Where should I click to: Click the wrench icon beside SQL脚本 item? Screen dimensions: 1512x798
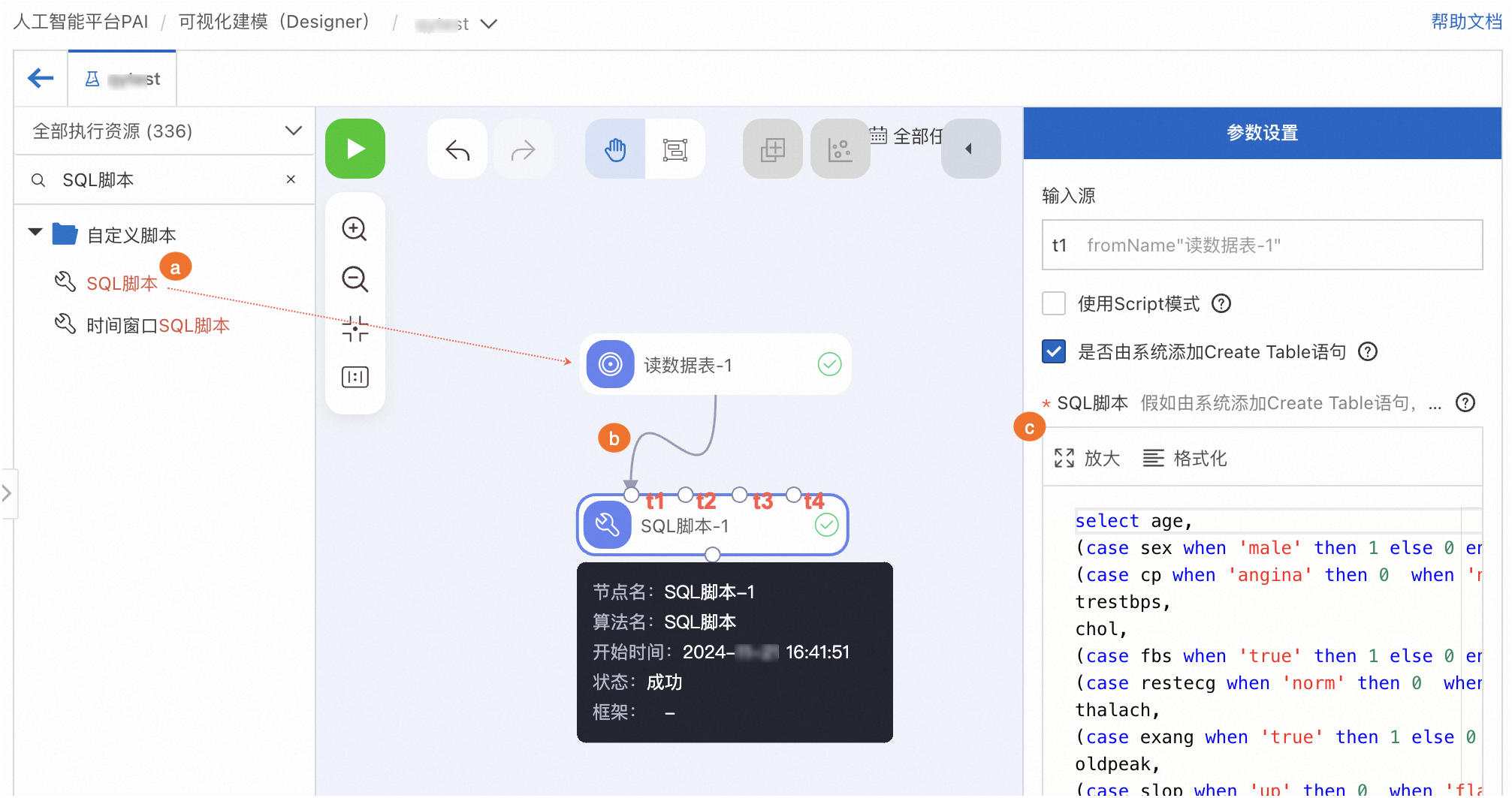pyautogui.click(x=65, y=282)
